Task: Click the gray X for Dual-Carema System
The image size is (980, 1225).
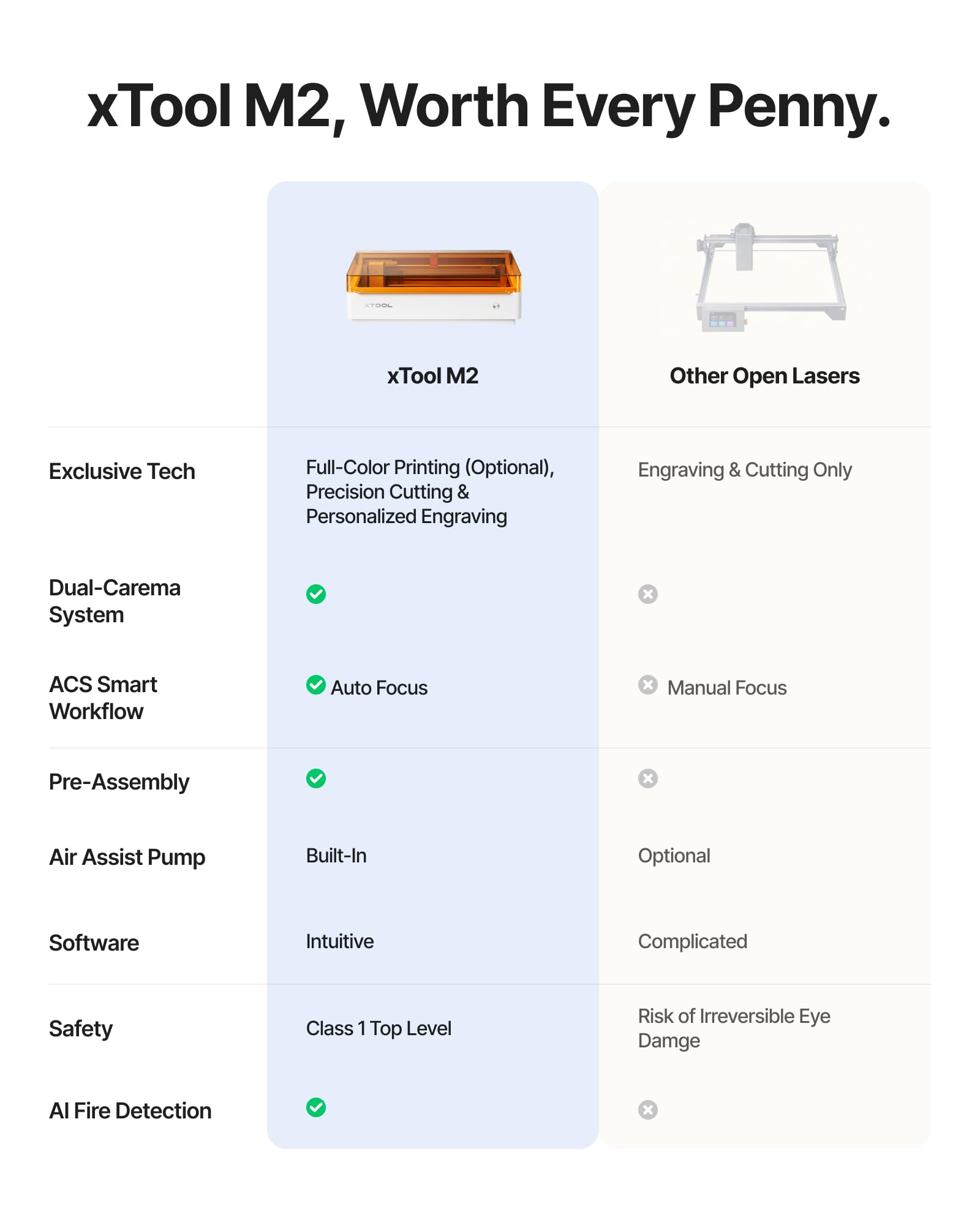Action: [x=648, y=594]
